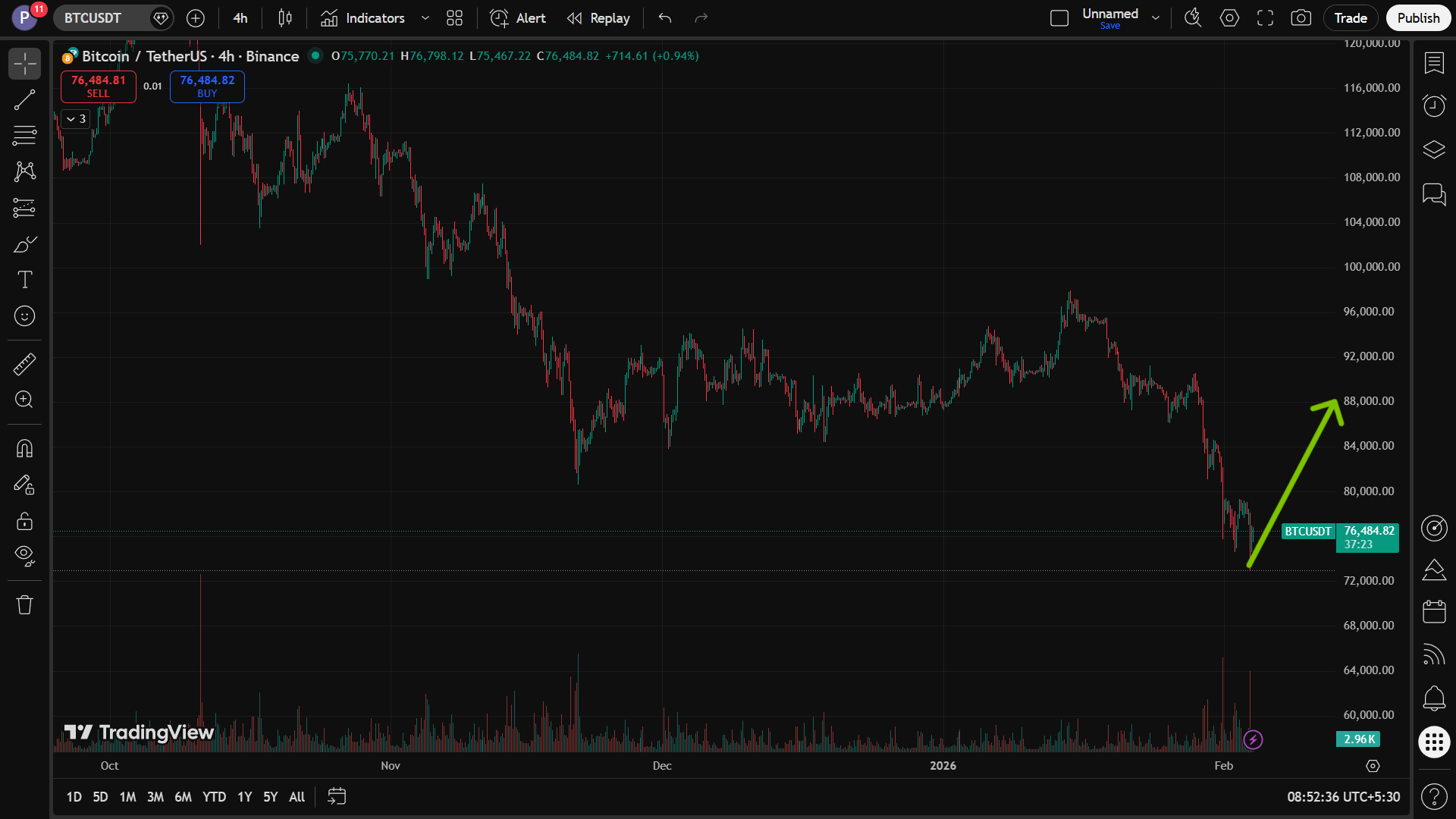Select the trend line drawing tool
1456x819 pixels.
(x=24, y=99)
